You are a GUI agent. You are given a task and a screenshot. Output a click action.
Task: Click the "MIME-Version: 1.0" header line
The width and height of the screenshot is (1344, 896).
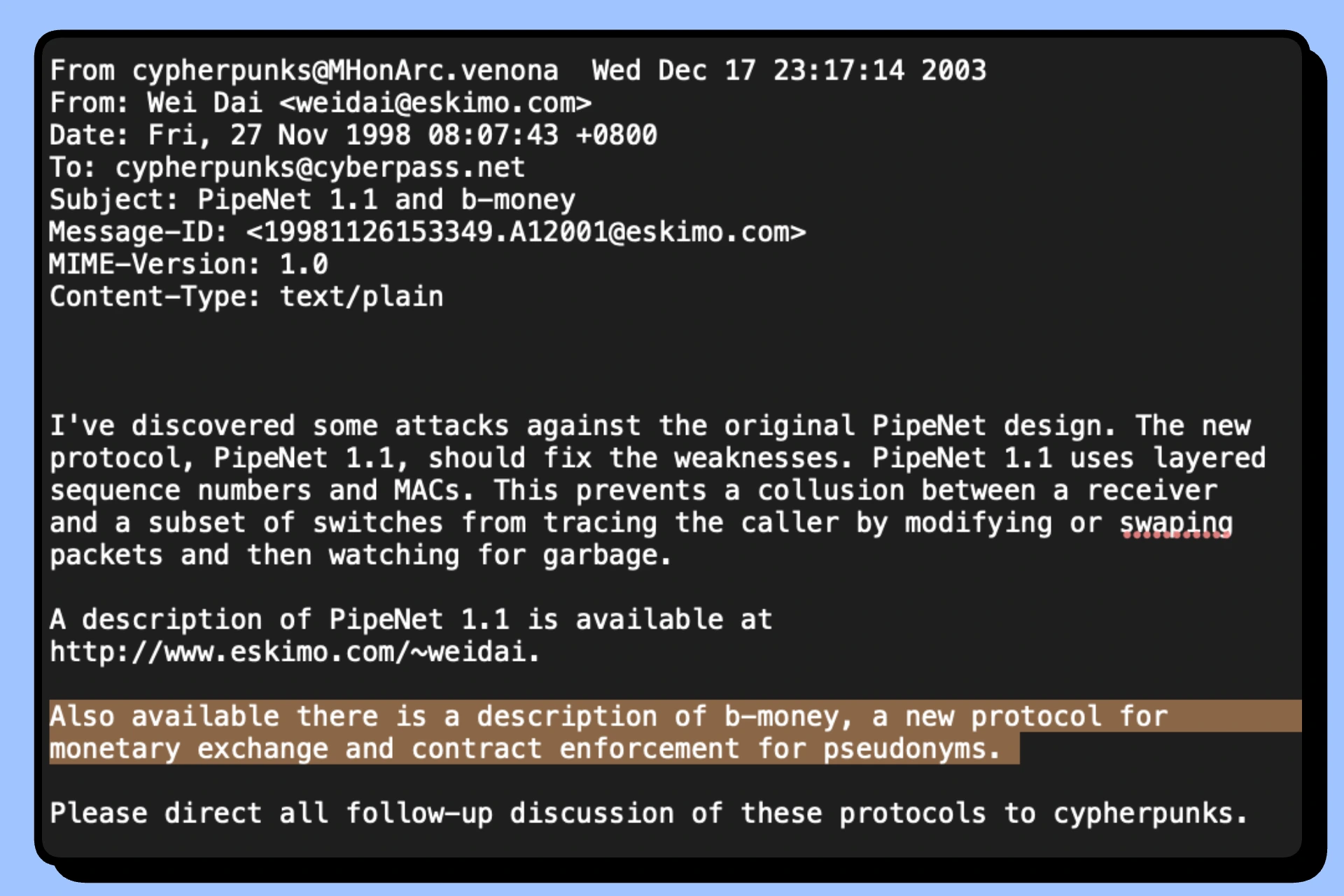pyautogui.click(x=188, y=264)
